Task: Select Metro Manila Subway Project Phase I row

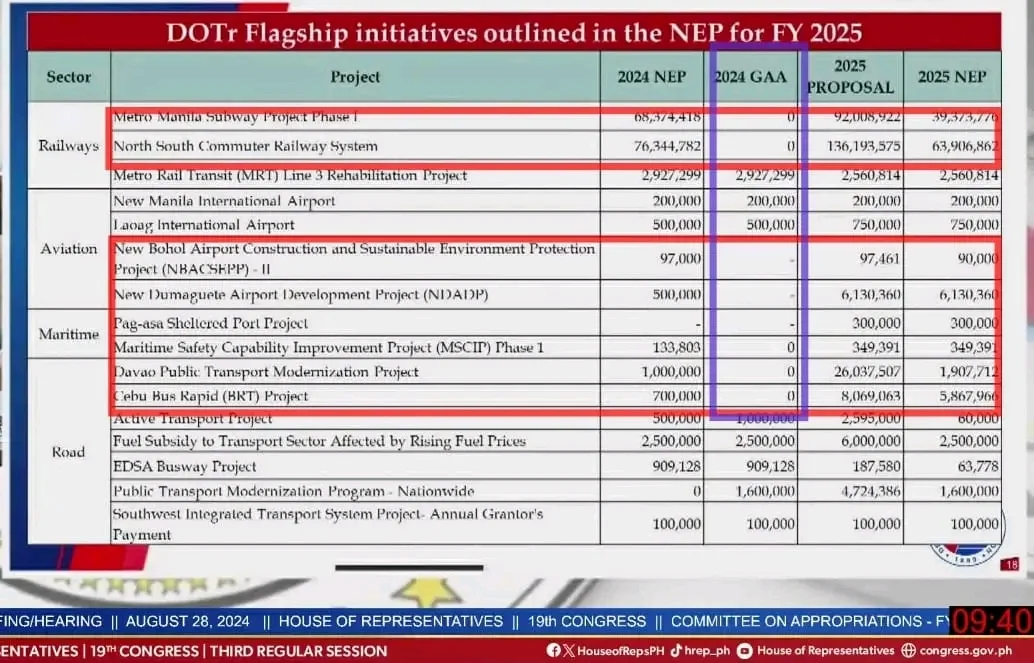Action: (556, 117)
